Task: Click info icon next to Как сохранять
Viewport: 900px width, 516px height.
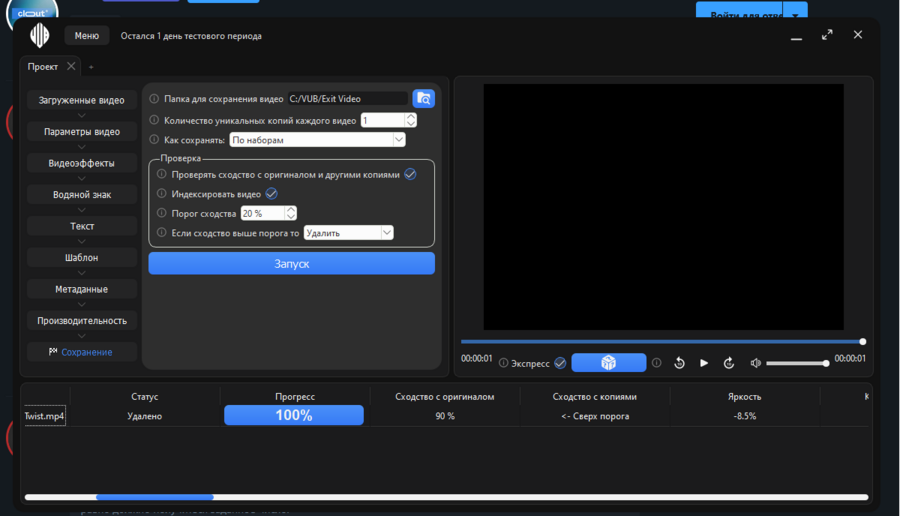Action: pos(154,139)
